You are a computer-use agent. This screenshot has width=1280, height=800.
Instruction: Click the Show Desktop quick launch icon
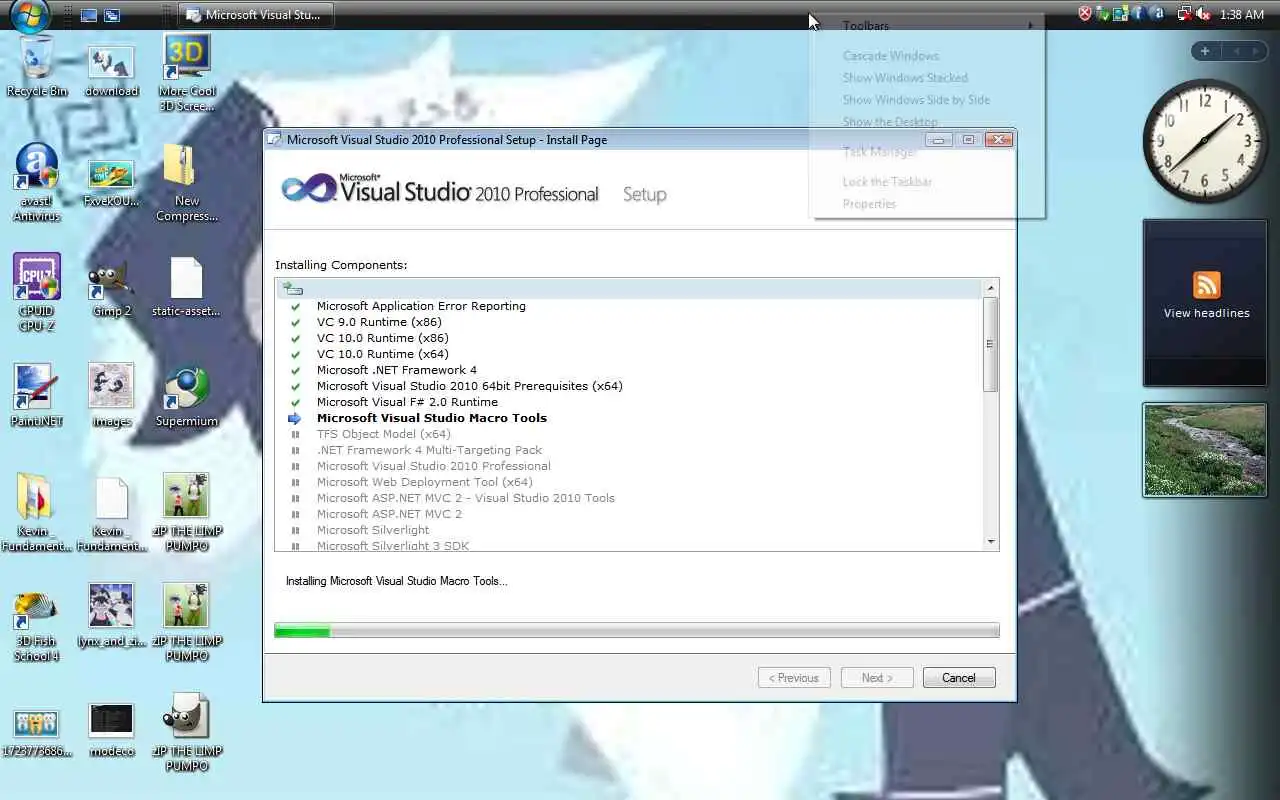[x=89, y=15]
